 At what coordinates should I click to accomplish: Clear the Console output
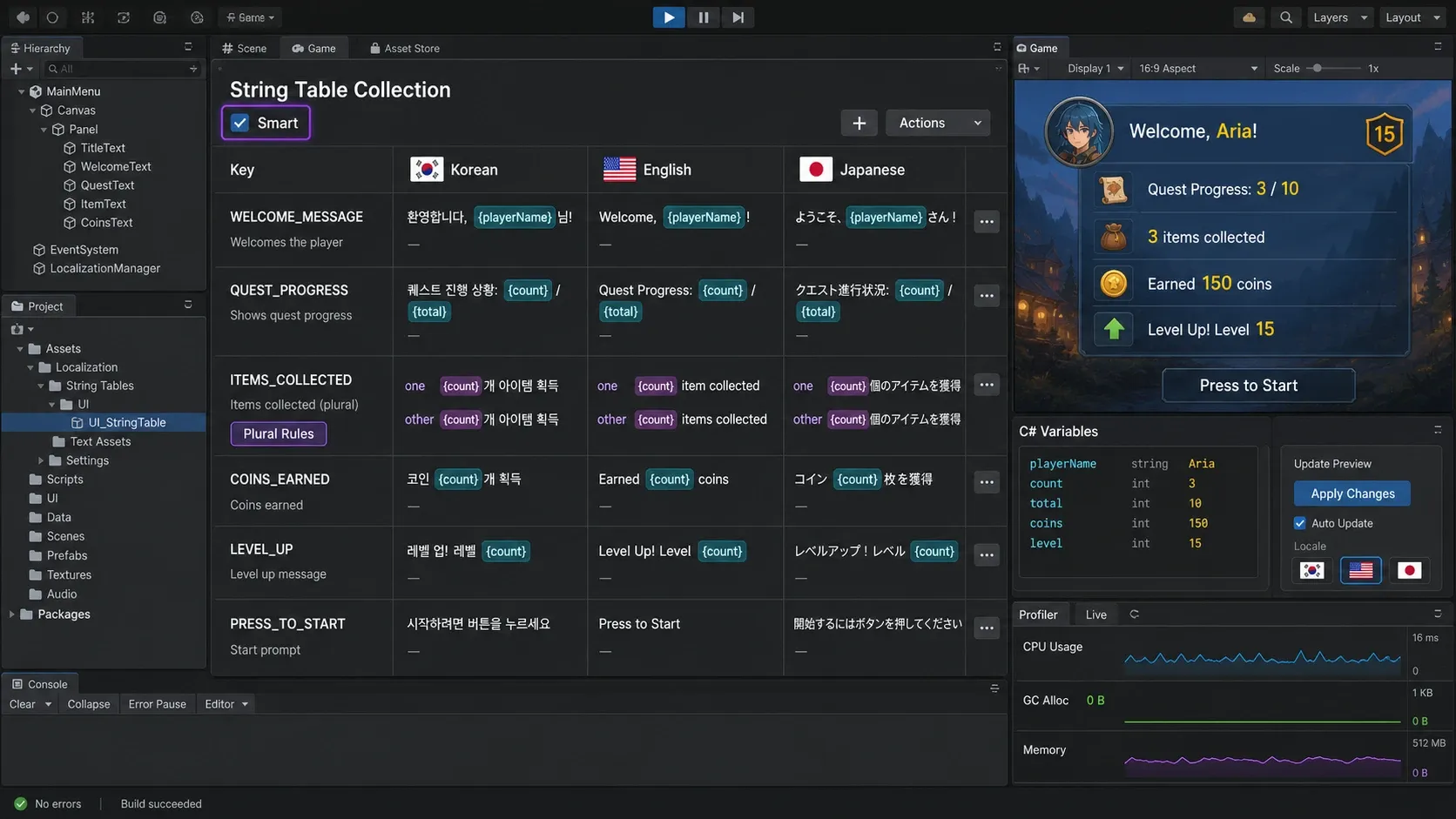[22, 704]
